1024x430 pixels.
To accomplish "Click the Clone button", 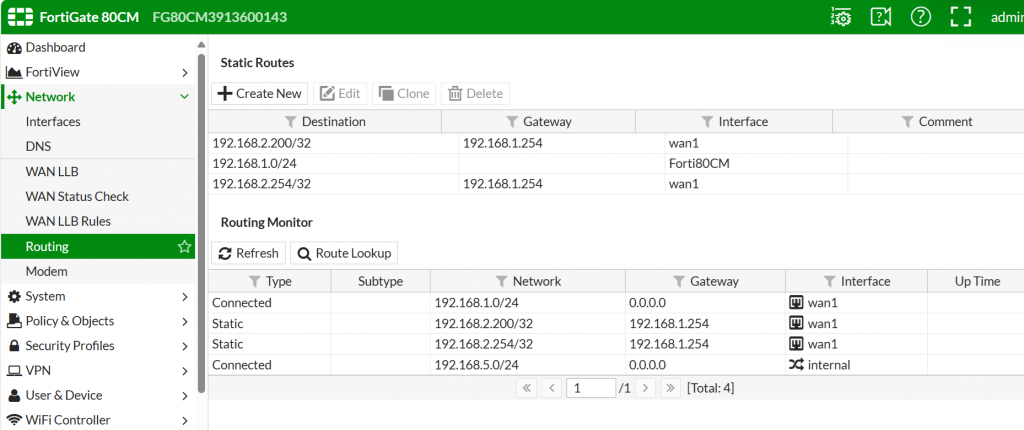I will tap(404, 93).
